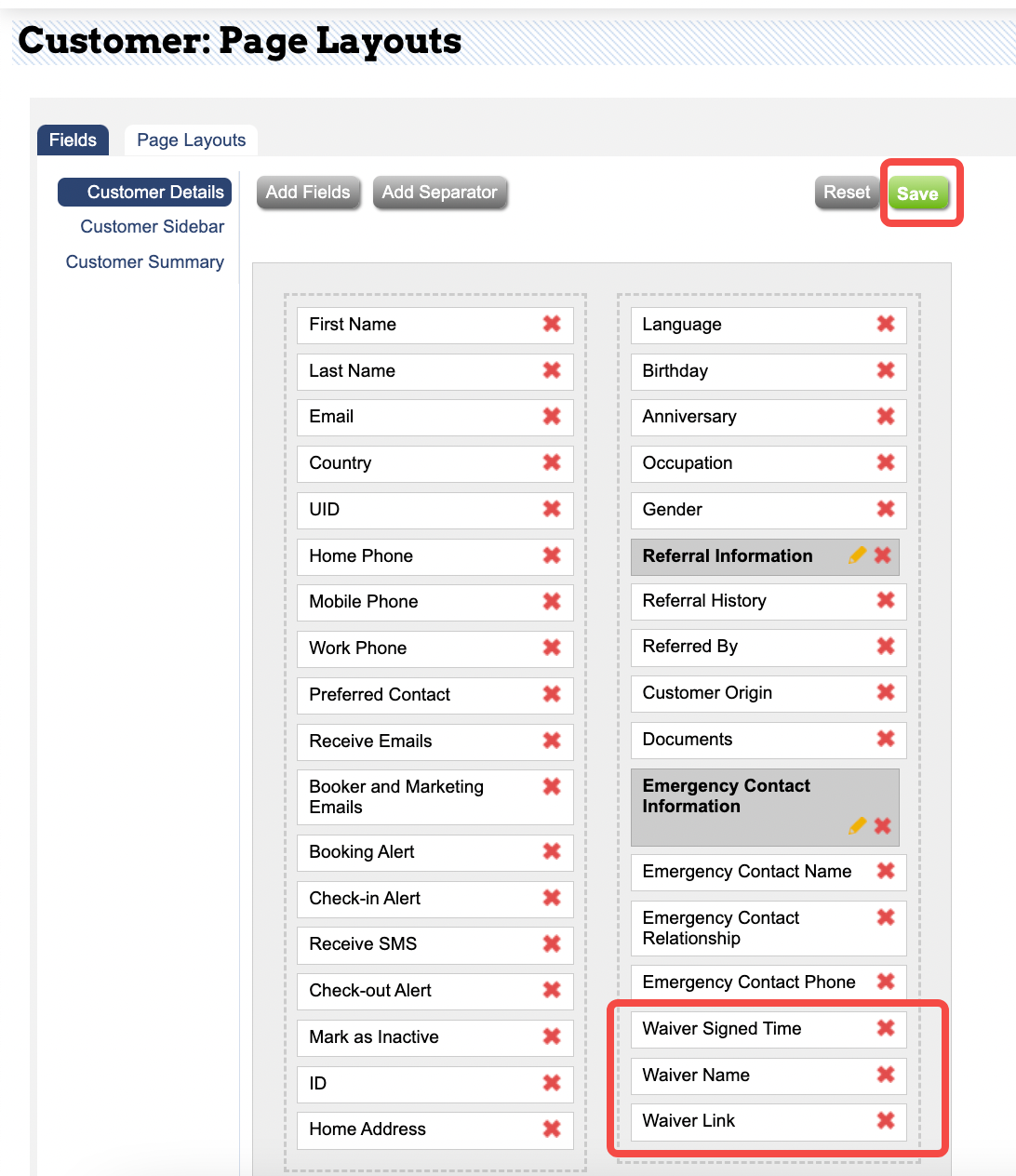Delete the Emergency Contact Information separator
This screenshot has height=1176, width=1016.
tap(883, 825)
